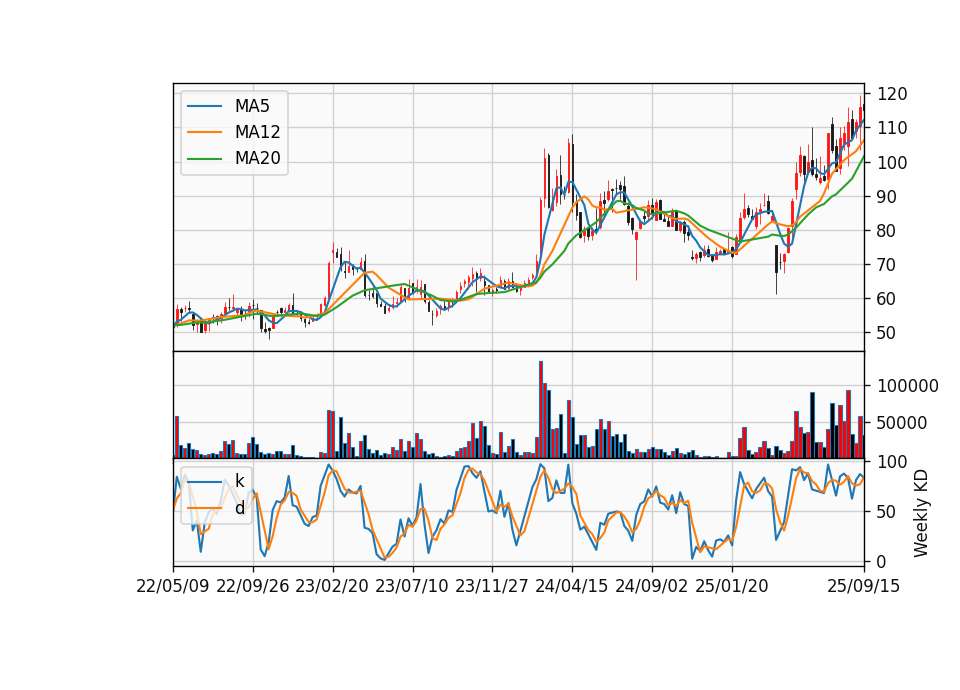Click the 25/09/15 date label
Screen dimensions: 960x690
[864, 586]
